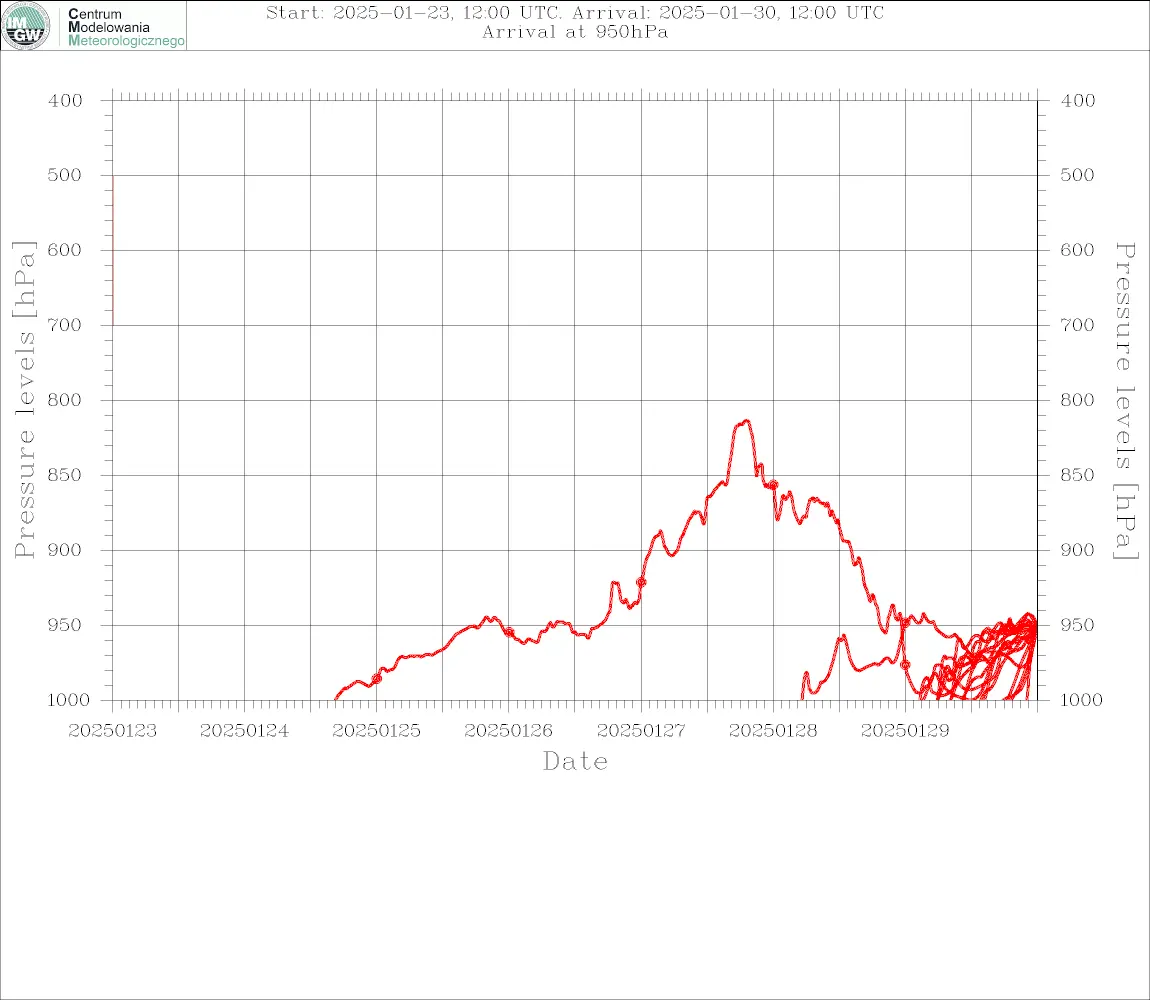Click the left axis 600 label
The image size is (1150, 1000).
(65, 249)
